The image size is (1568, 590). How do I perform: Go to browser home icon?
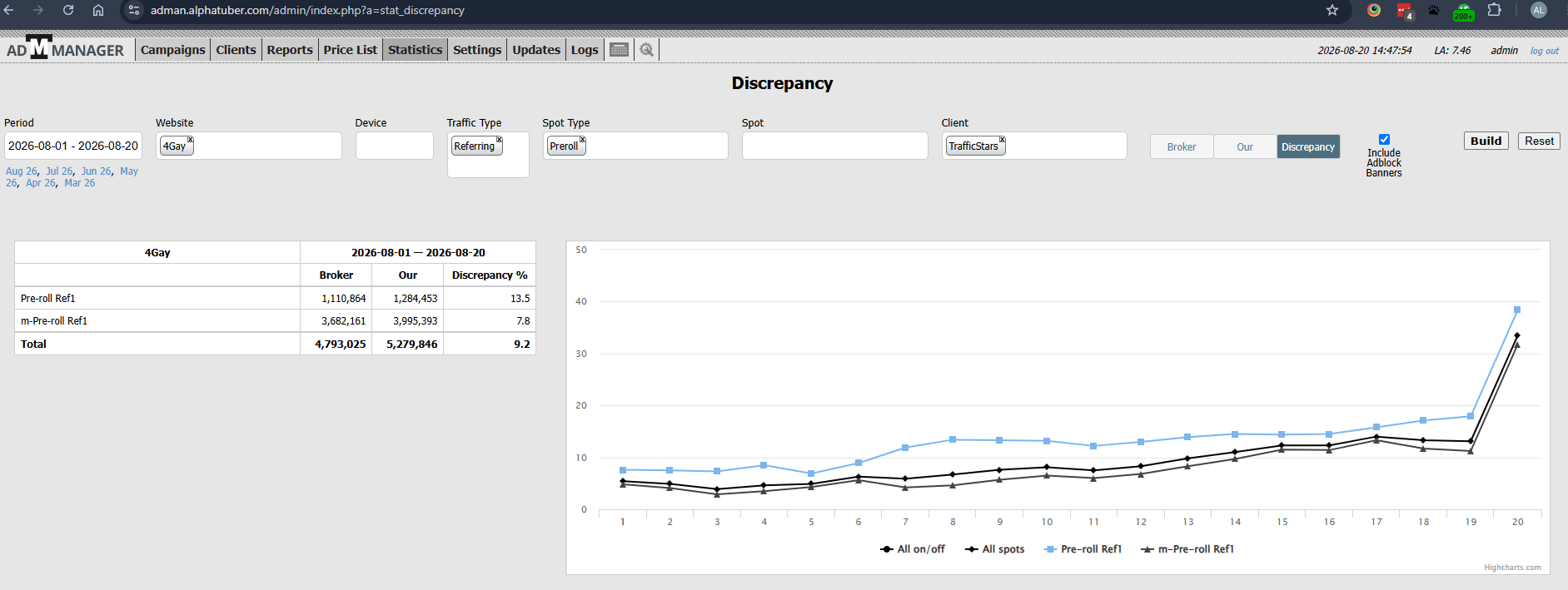point(98,10)
